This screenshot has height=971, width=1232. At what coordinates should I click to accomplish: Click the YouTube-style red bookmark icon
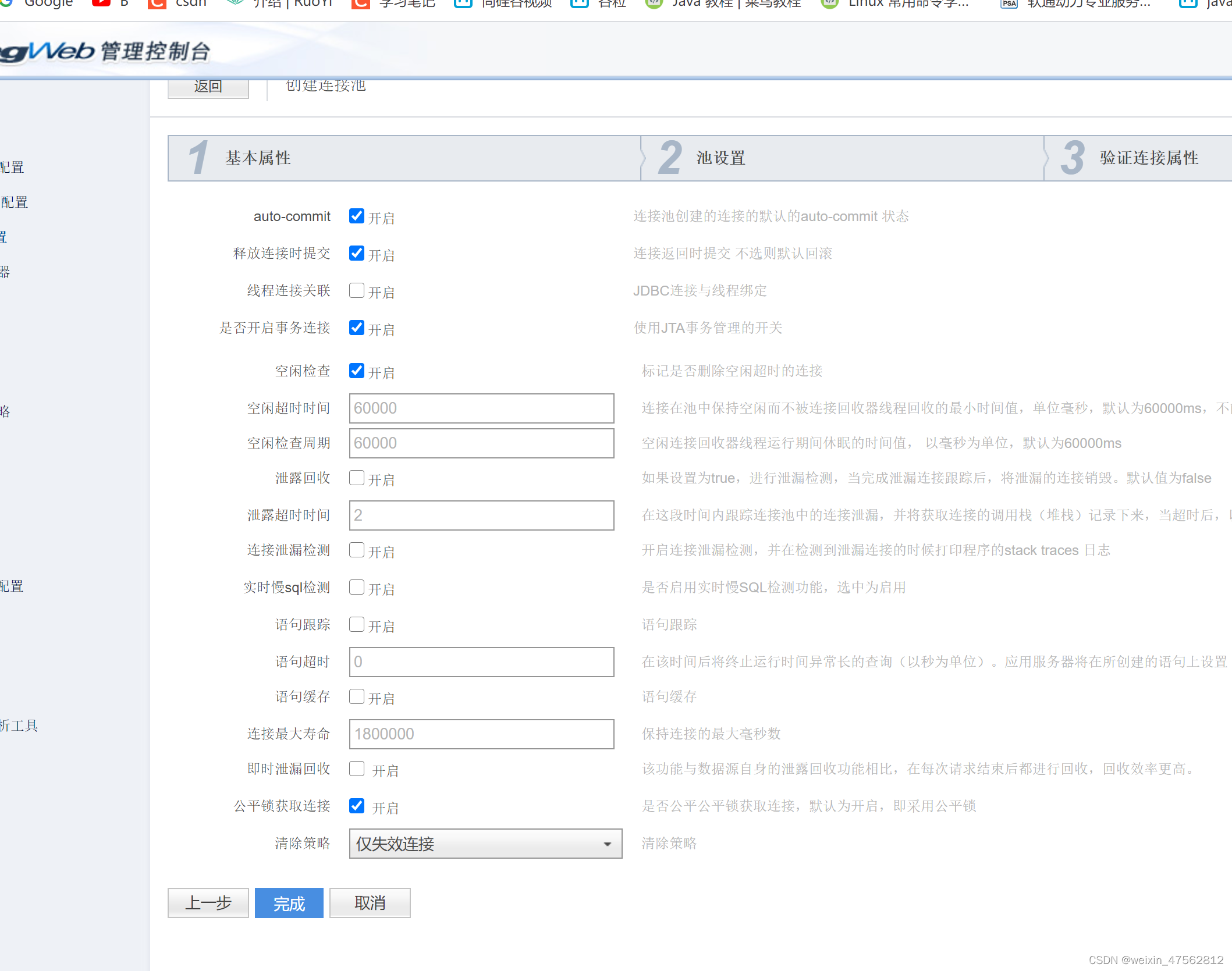(101, 3)
